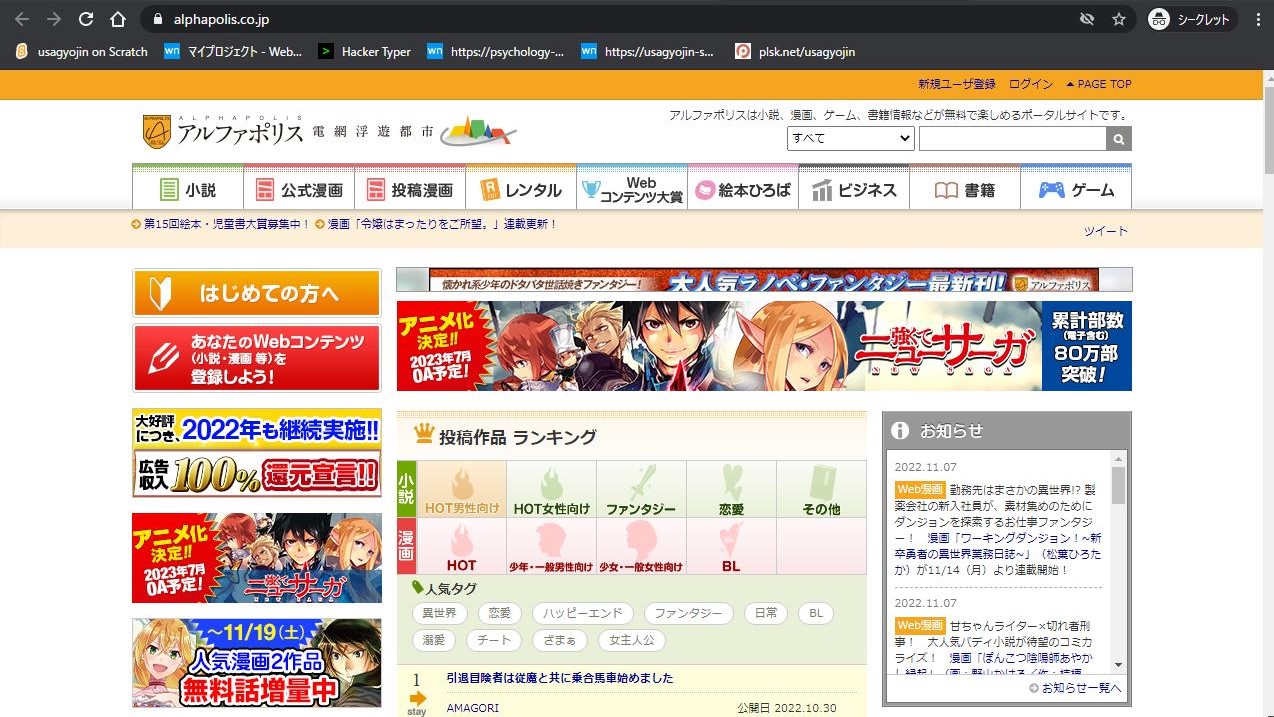Focus the site search text field

click(1012, 139)
